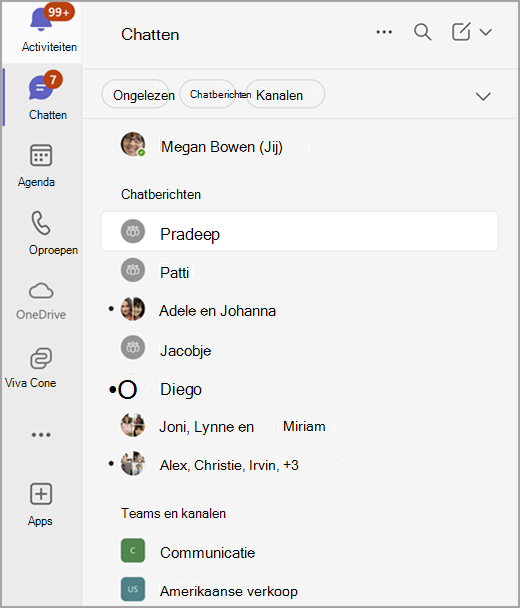The image size is (520, 608).
Task: Open the Jacobje chat
Action: point(299,349)
